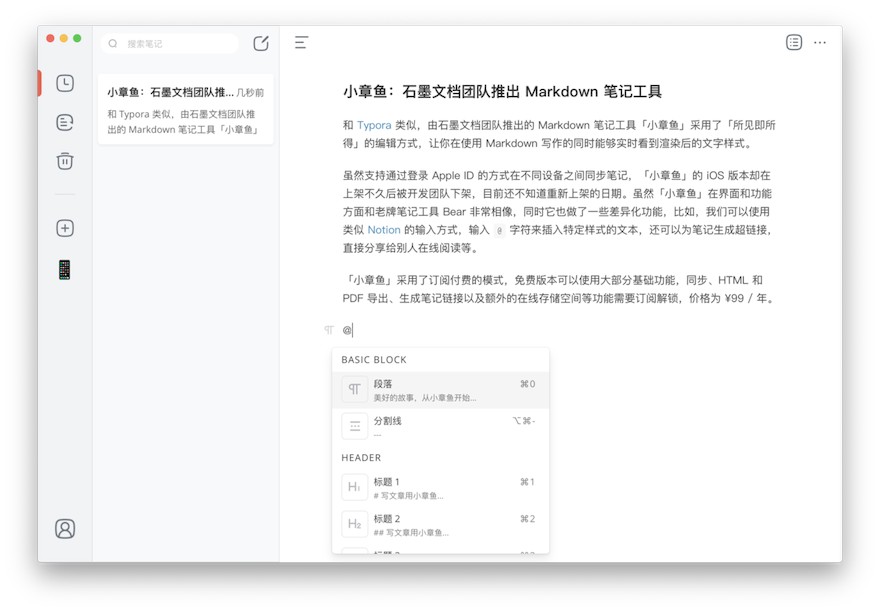The width and height of the screenshot is (880, 612).
Task: Open the recent notes clock icon
Action: point(65,83)
